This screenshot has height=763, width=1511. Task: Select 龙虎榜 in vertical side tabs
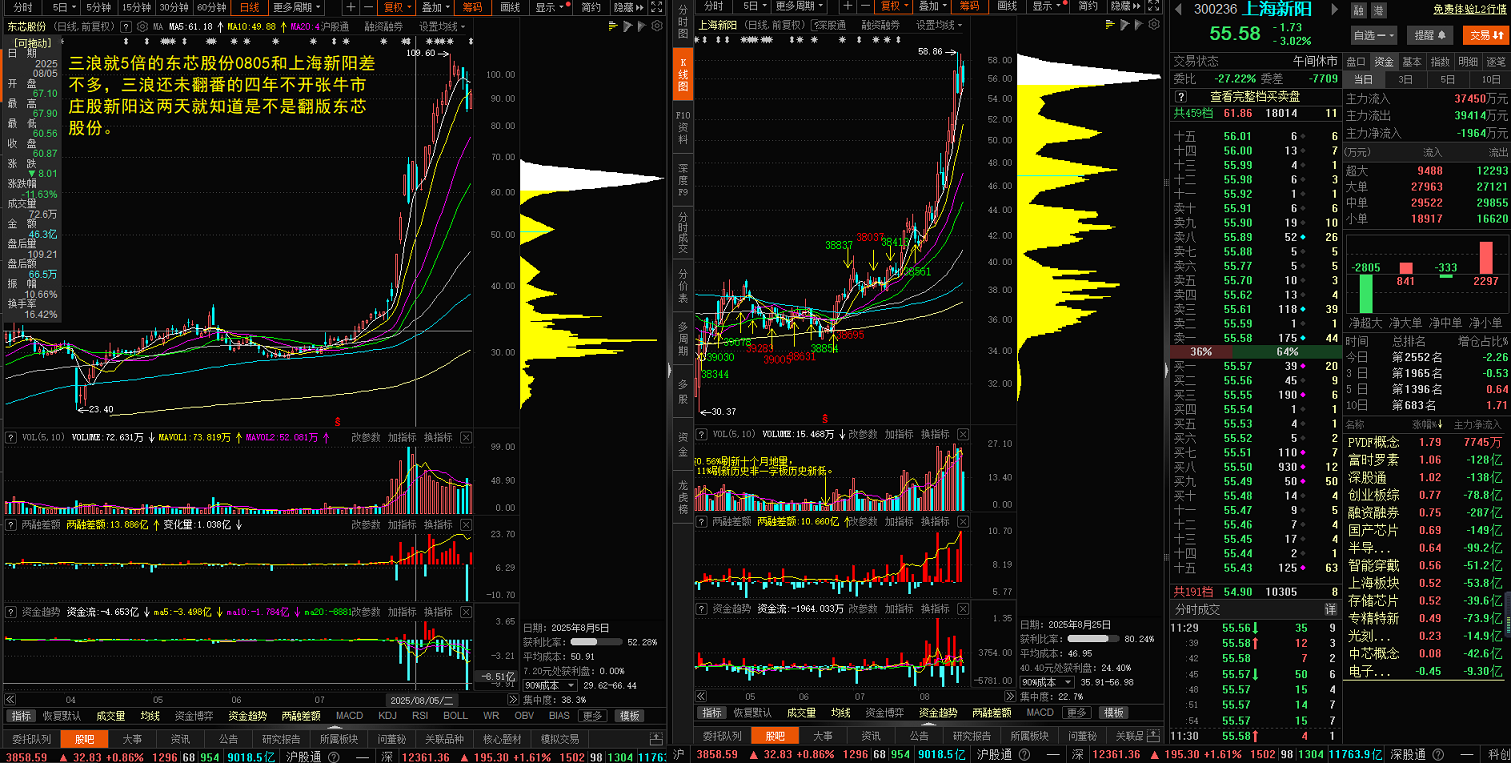683,495
